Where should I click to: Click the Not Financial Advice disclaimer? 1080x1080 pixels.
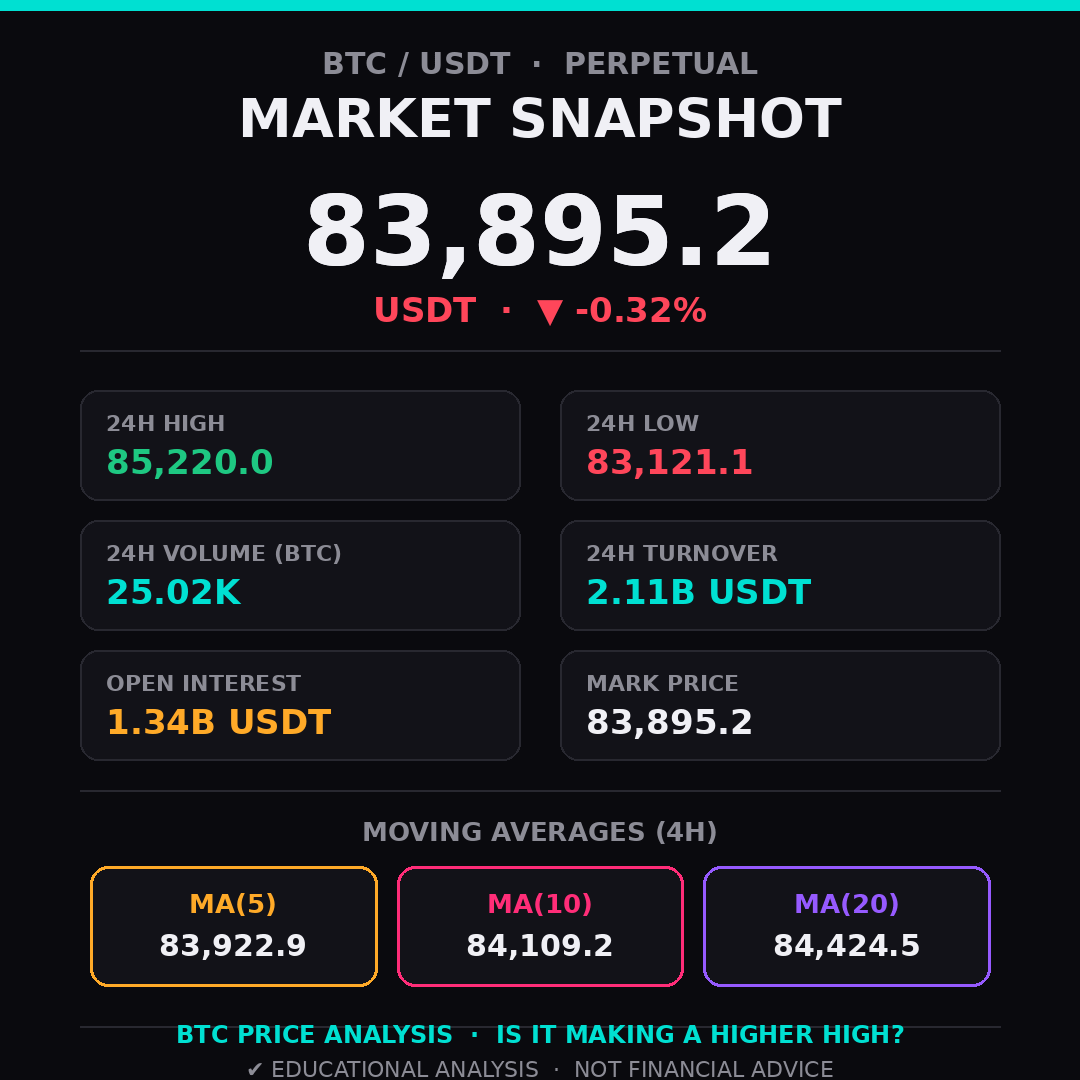point(704,1069)
